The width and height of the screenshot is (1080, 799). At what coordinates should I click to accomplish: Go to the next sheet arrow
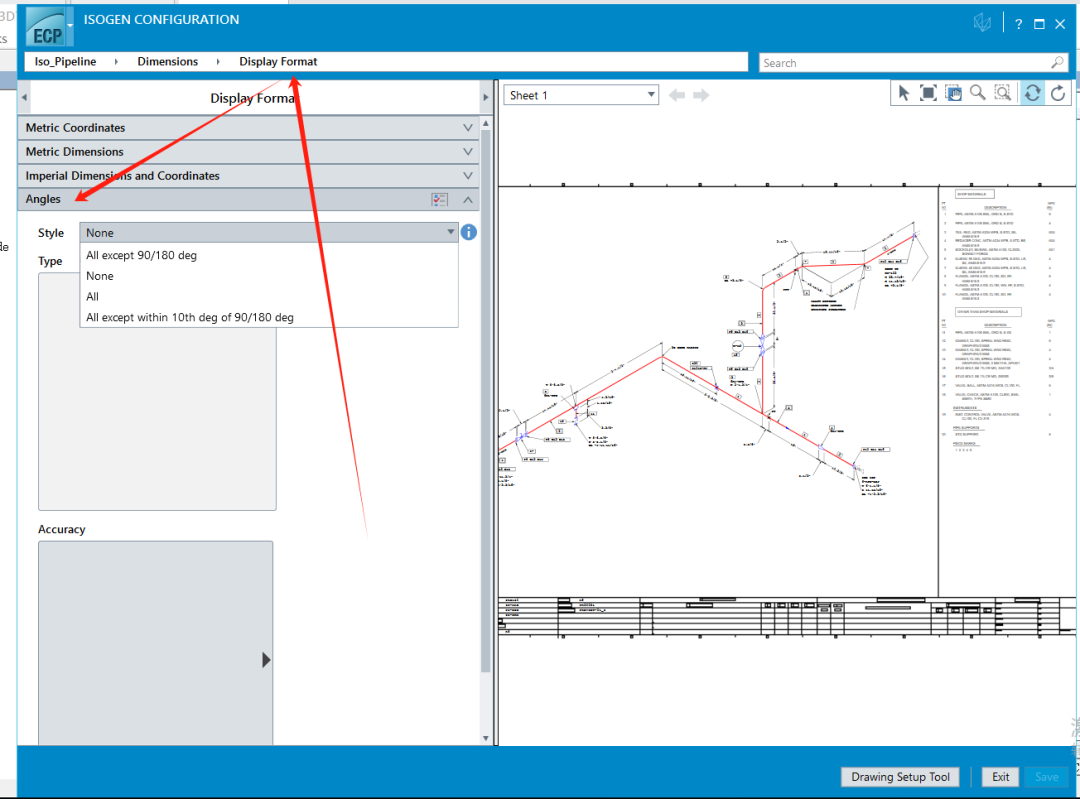tap(701, 95)
